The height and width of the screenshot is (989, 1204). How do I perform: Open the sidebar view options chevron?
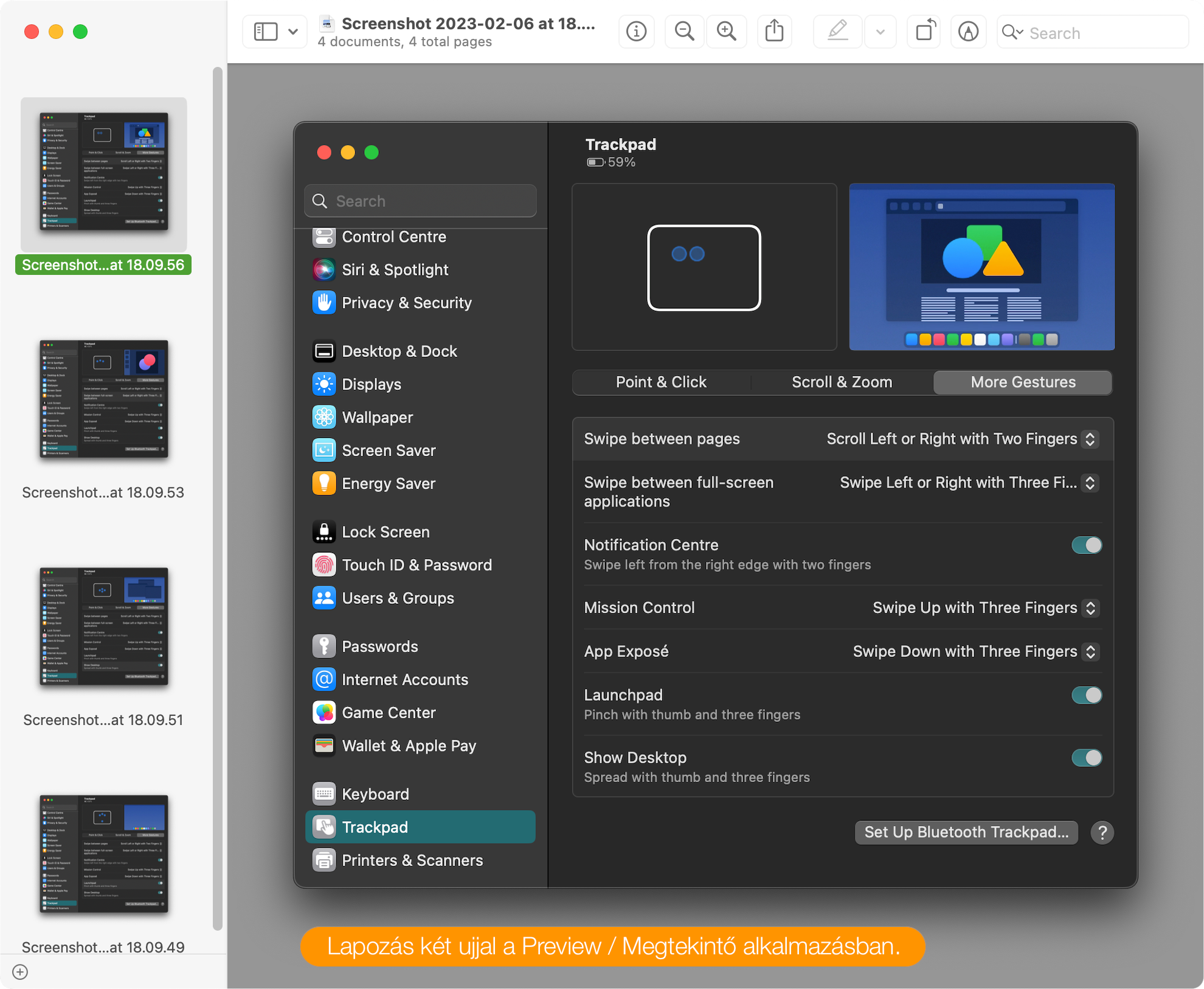(x=293, y=32)
